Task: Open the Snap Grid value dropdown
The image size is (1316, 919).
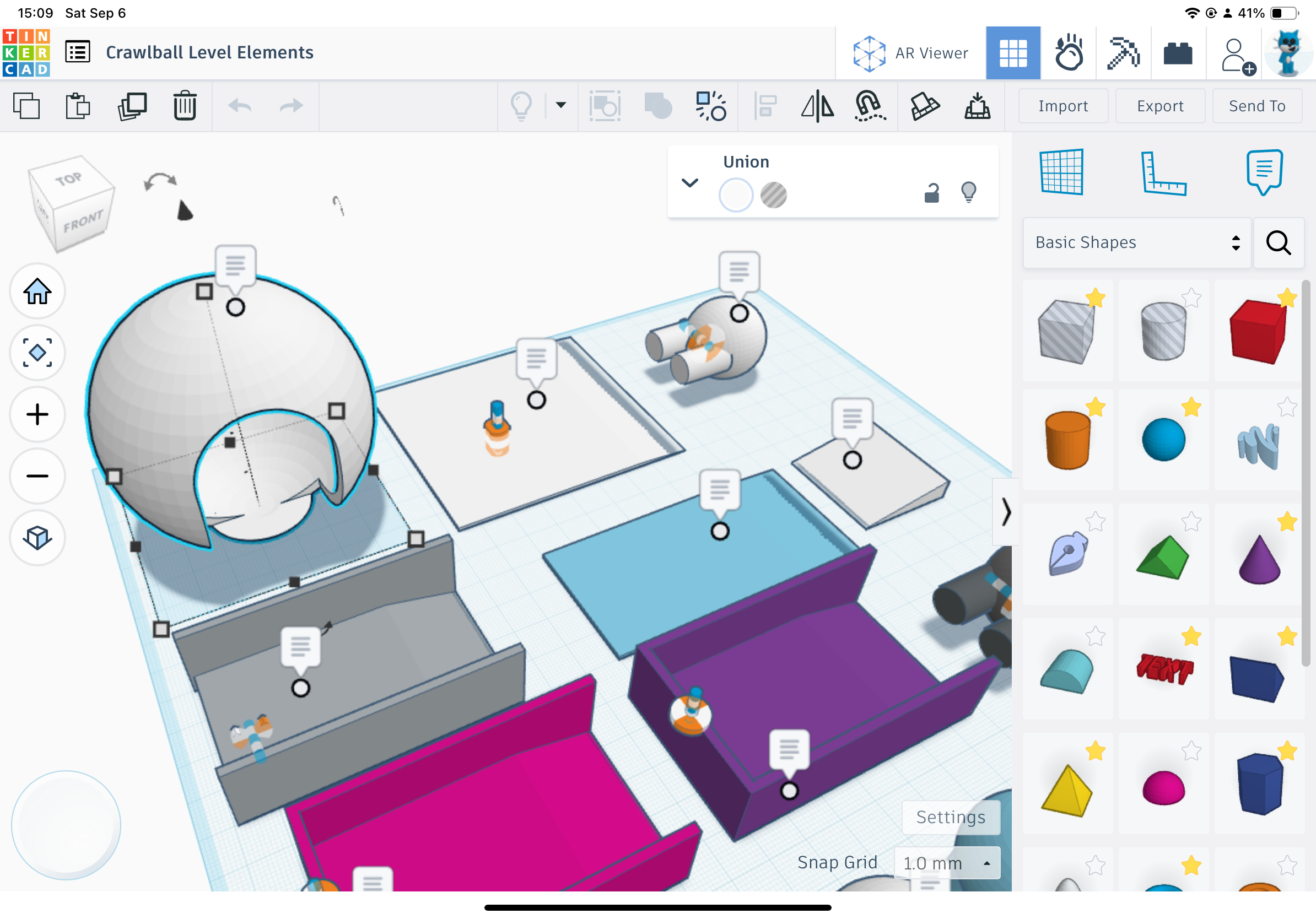Action: pos(947,863)
